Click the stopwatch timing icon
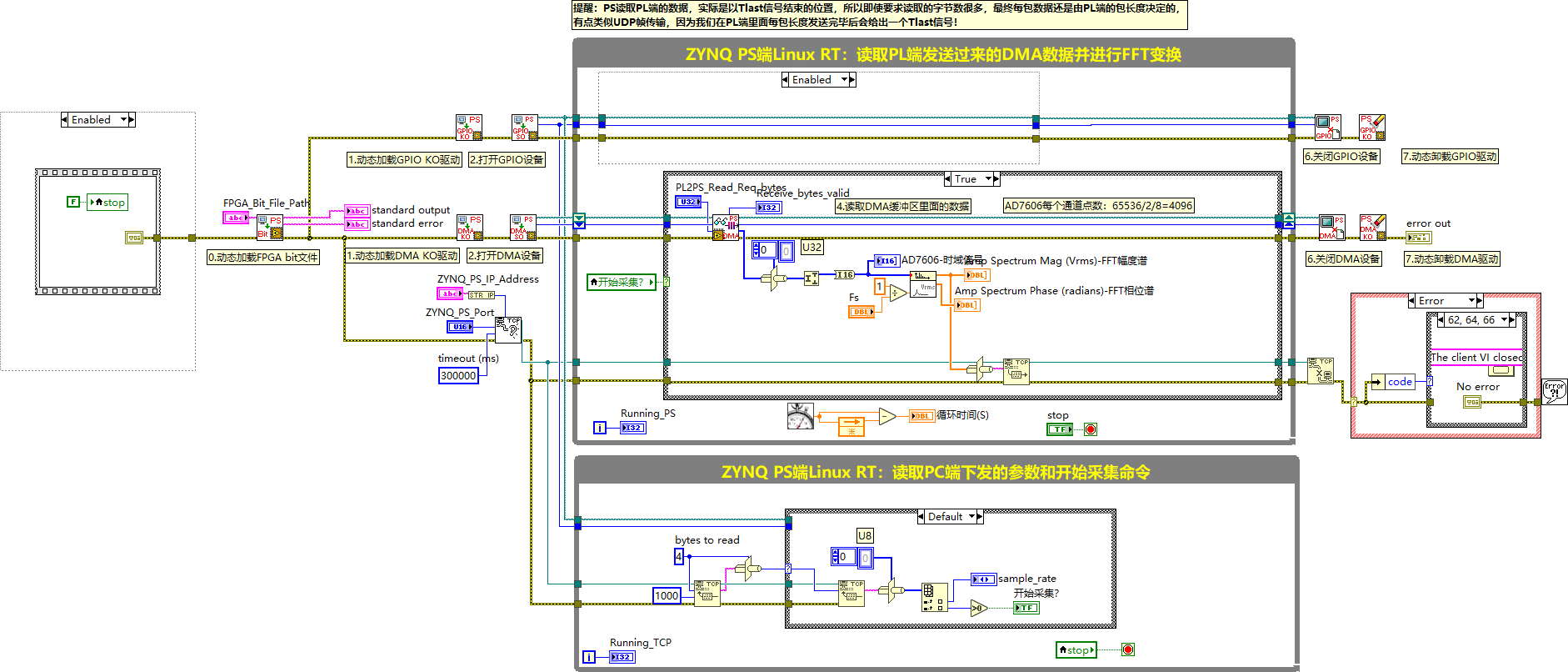The image size is (1568, 672). (800, 416)
